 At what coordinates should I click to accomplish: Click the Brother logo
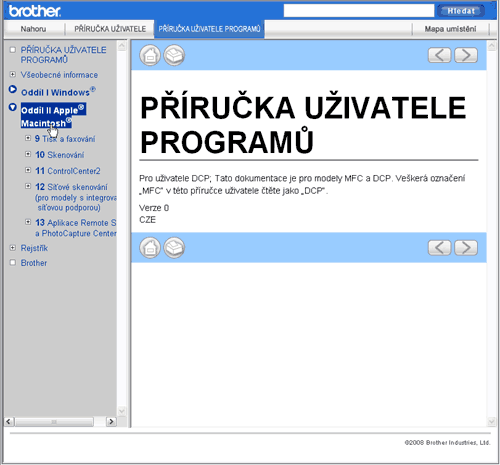click(x=35, y=11)
